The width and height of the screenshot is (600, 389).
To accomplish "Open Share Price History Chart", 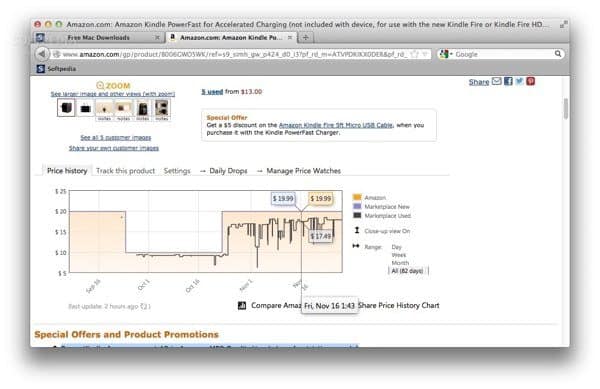I will (398, 305).
